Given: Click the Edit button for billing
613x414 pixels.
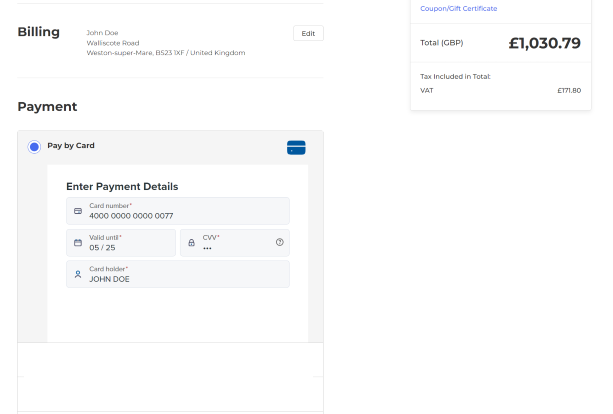Looking at the screenshot, I should click(308, 33).
